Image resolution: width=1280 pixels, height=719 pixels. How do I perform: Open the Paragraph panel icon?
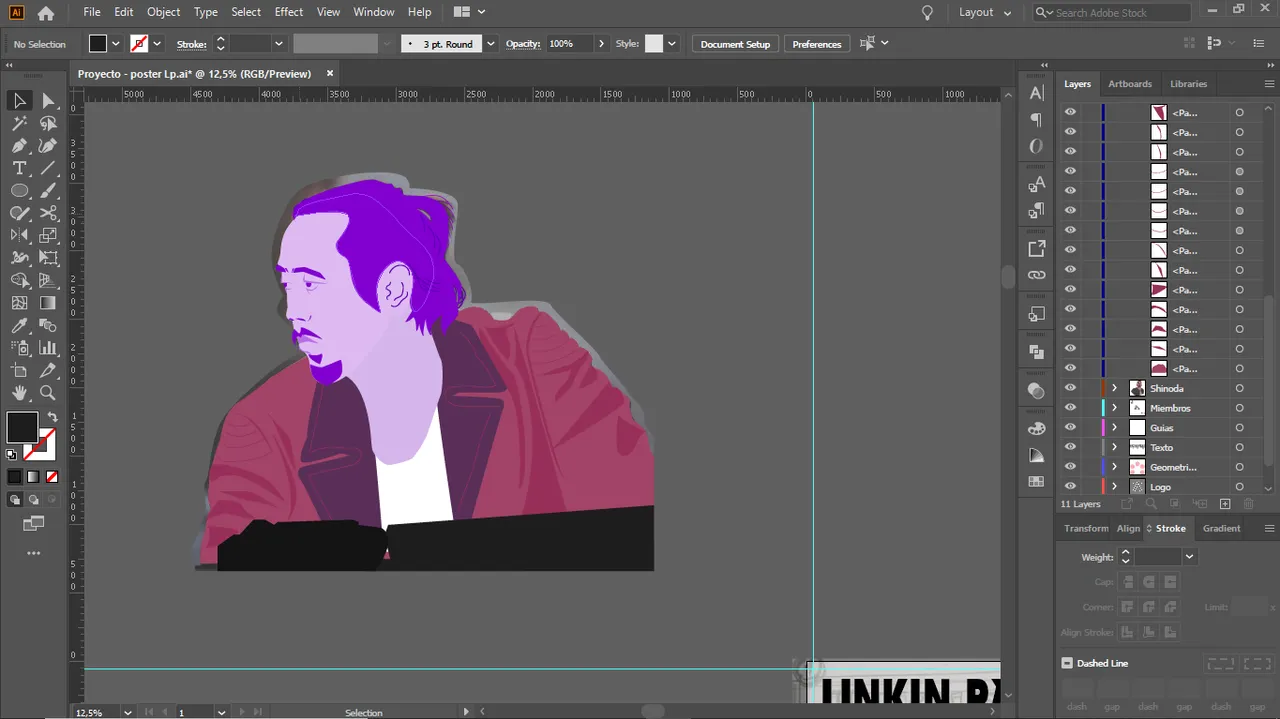tap(1037, 120)
